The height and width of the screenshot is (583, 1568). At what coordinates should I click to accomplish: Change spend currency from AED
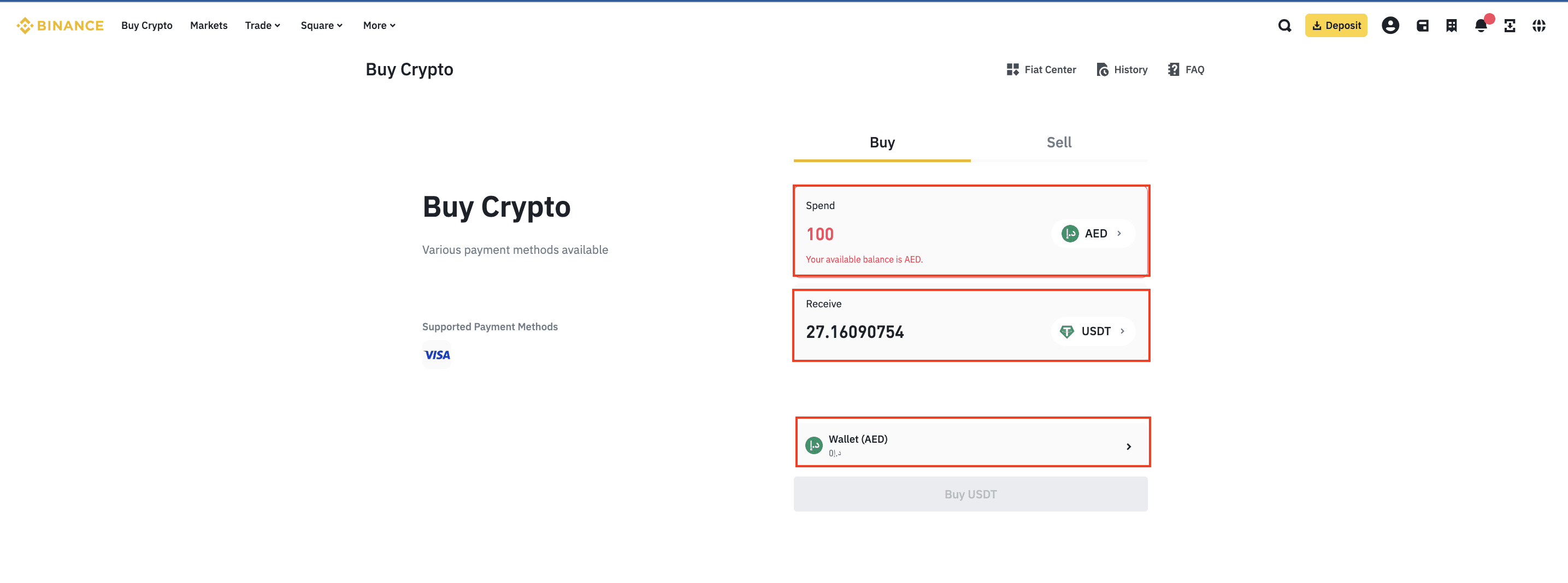click(x=1093, y=234)
